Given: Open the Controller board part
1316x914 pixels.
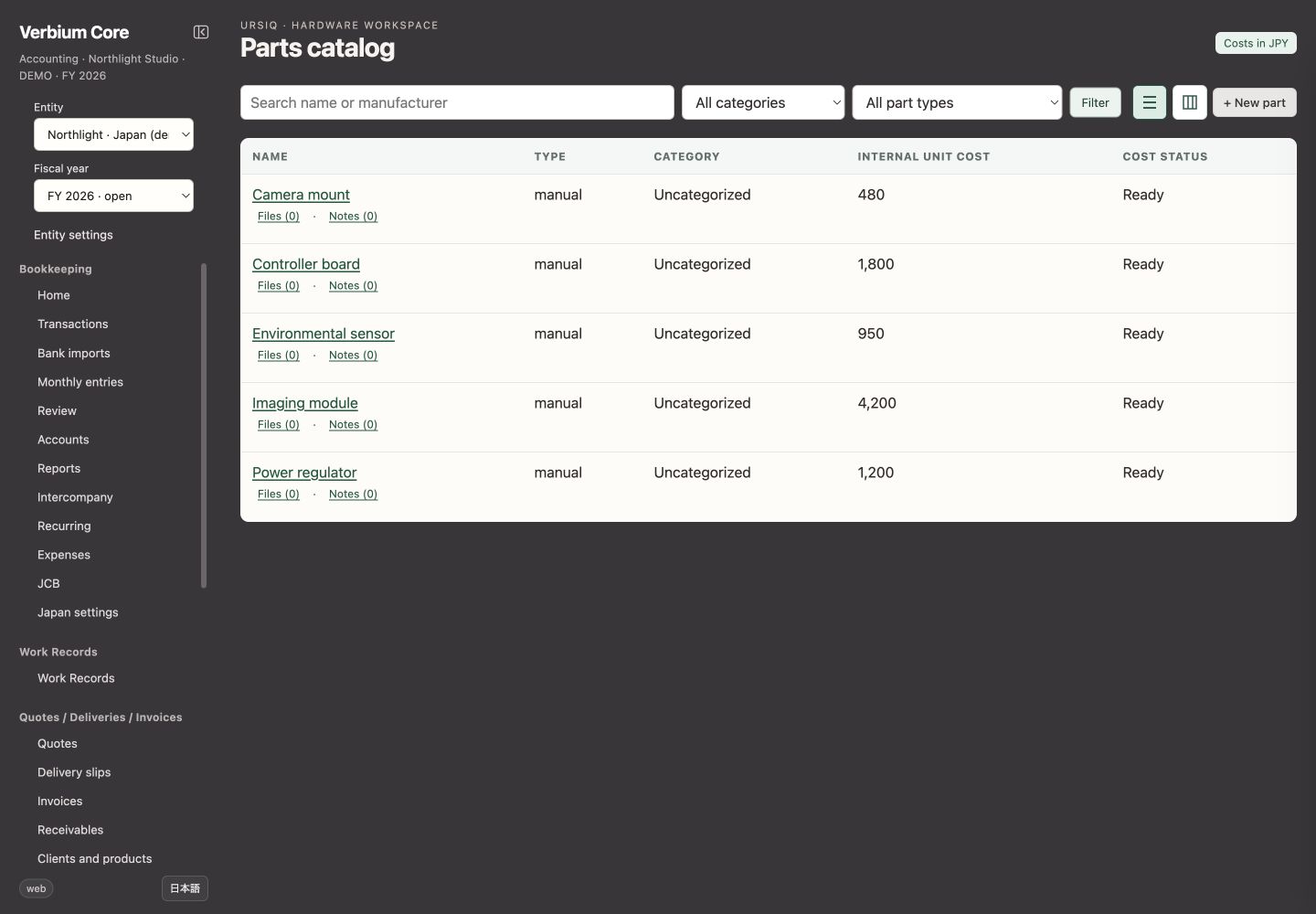Looking at the screenshot, I should (306, 264).
